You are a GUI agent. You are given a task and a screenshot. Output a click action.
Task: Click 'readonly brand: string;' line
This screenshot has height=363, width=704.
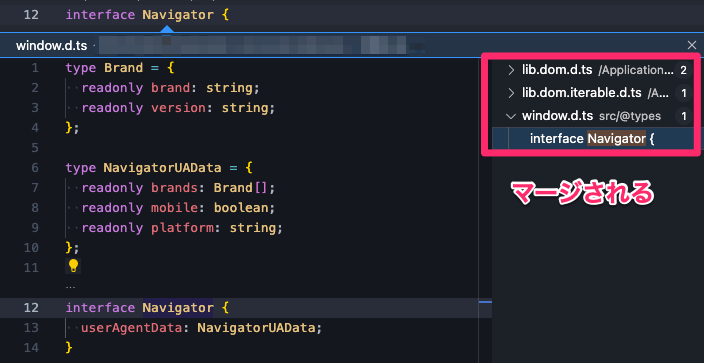(x=170, y=88)
